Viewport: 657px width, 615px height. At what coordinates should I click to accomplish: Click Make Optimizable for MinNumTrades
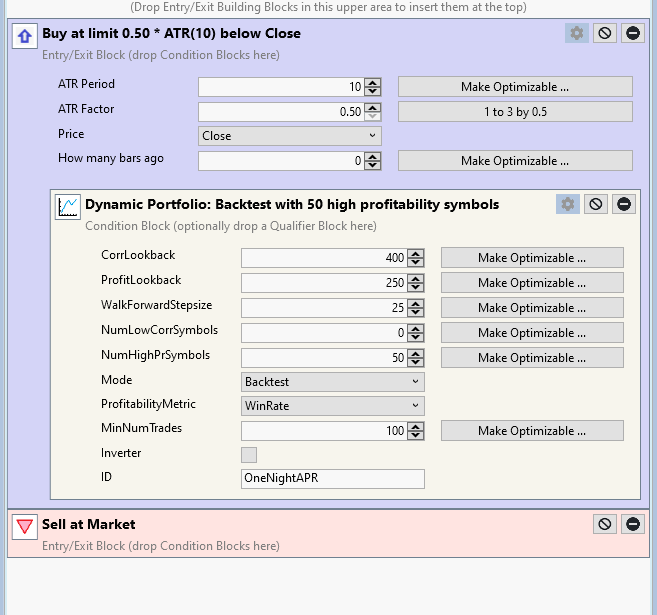(531, 431)
